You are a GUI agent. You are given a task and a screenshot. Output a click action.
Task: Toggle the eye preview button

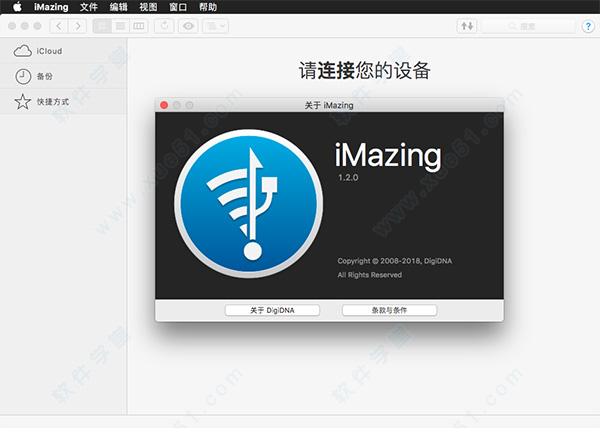pos(188,26)
